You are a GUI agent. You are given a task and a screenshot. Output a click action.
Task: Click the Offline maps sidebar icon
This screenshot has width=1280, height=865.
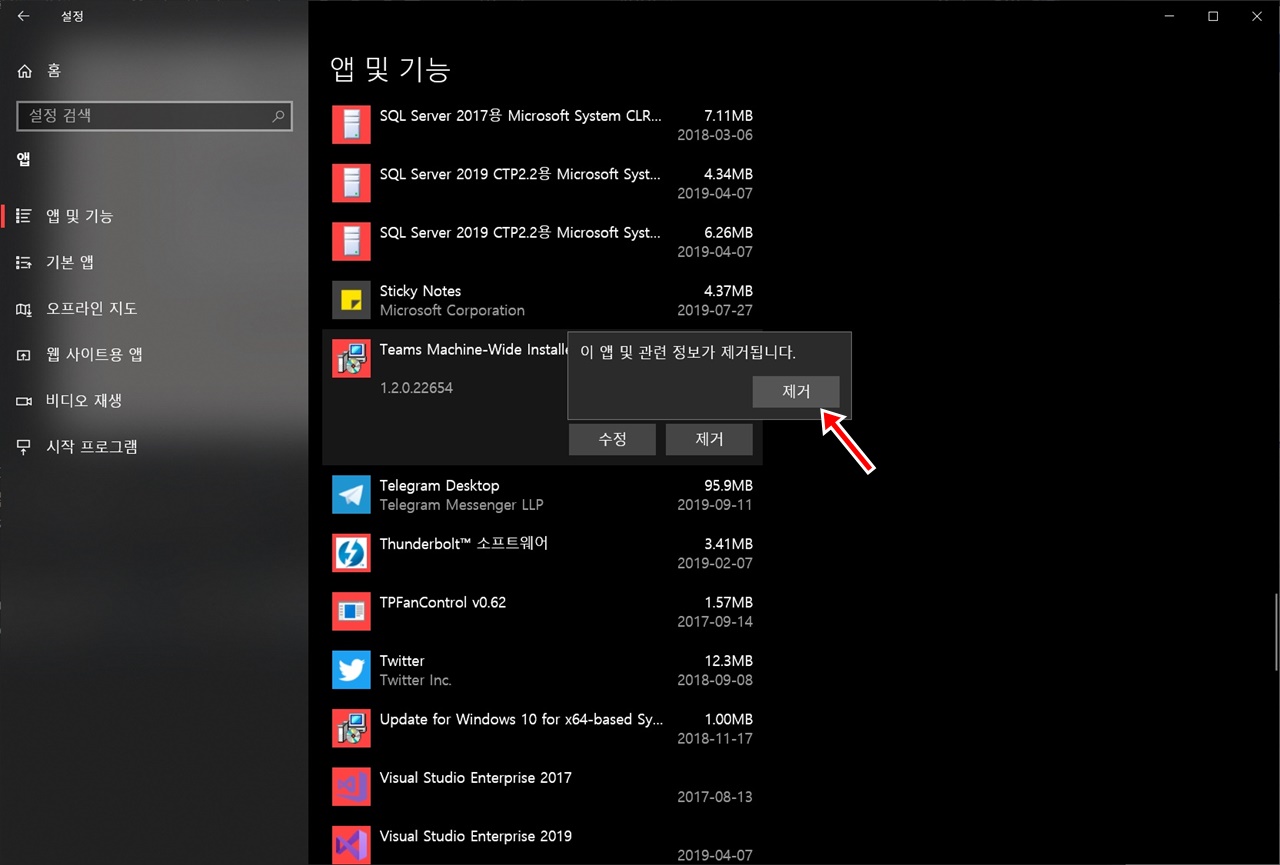pos(24,309)
